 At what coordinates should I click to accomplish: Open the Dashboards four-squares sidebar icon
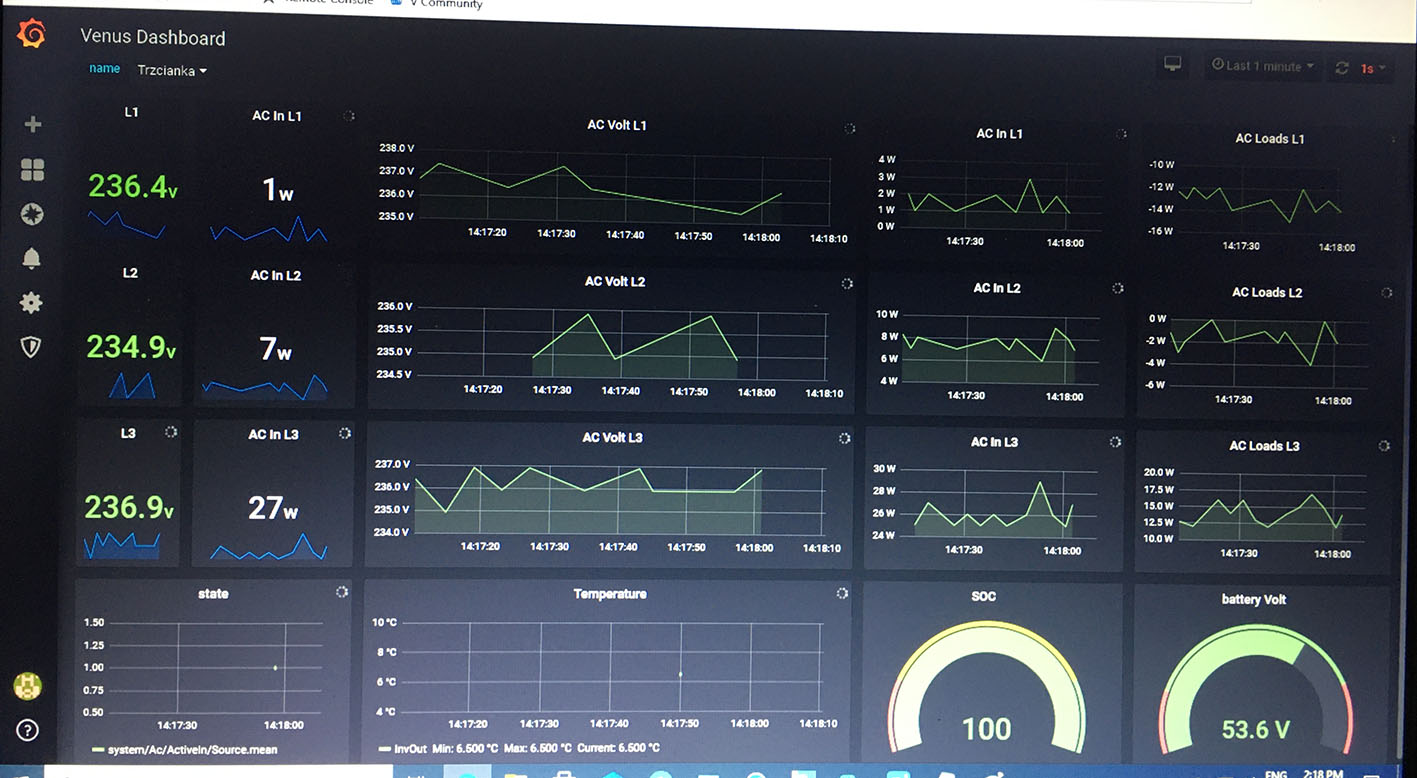point(32,170)
